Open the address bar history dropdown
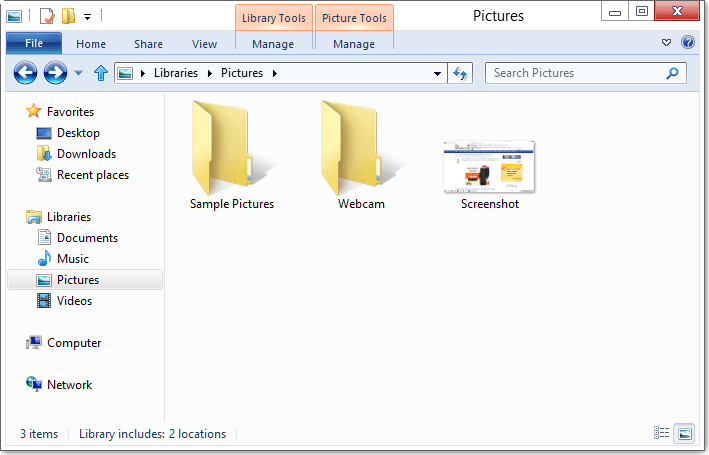The image size is (709, 455). [x=438, y=73]
